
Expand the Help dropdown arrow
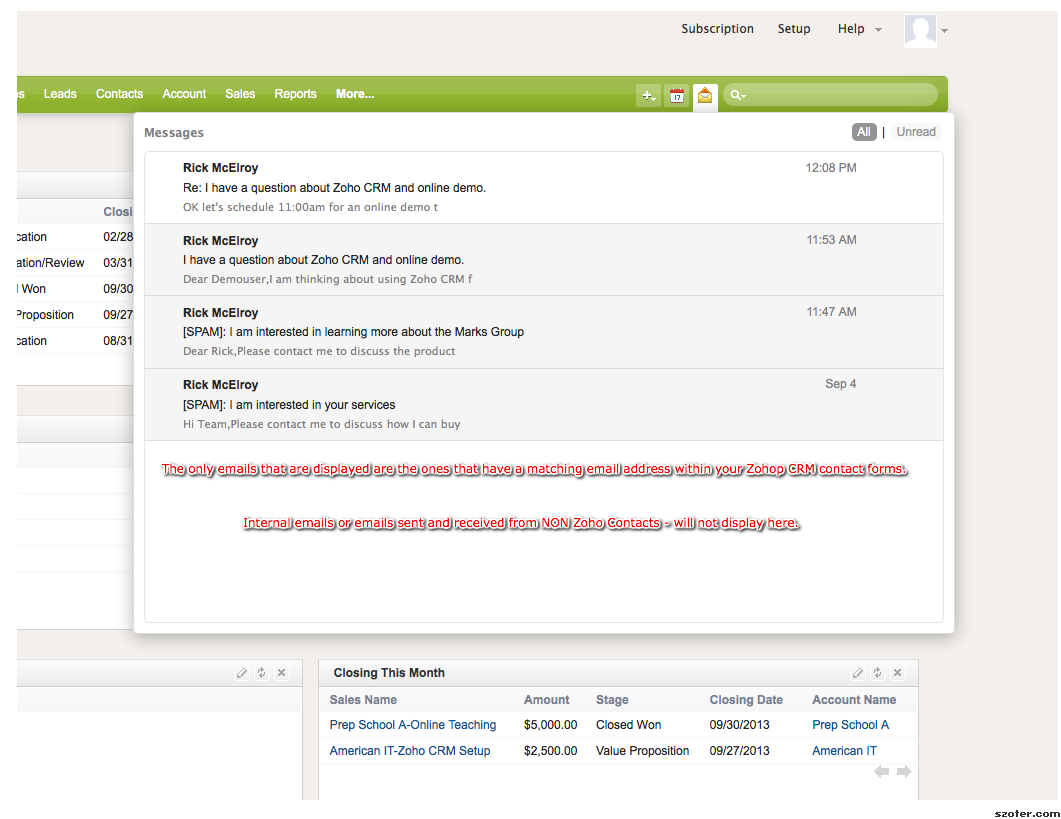[878, 30]
